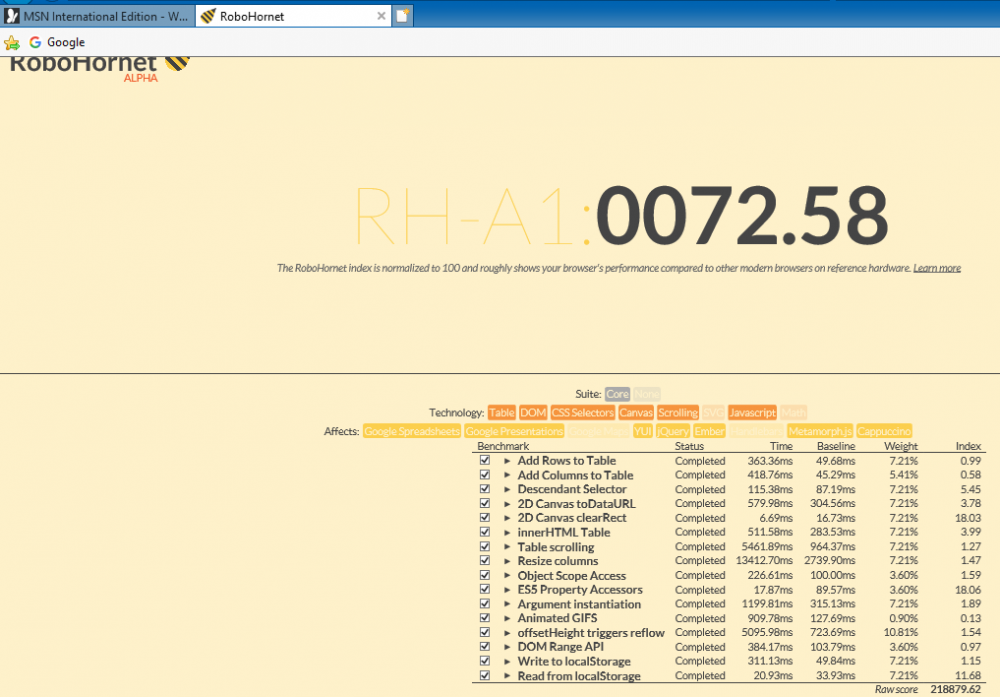The height and width of the screenshot is (697, 1000).
Task: Click the 13412.70ms Resize columns time
Action: [x=764, y=561]
